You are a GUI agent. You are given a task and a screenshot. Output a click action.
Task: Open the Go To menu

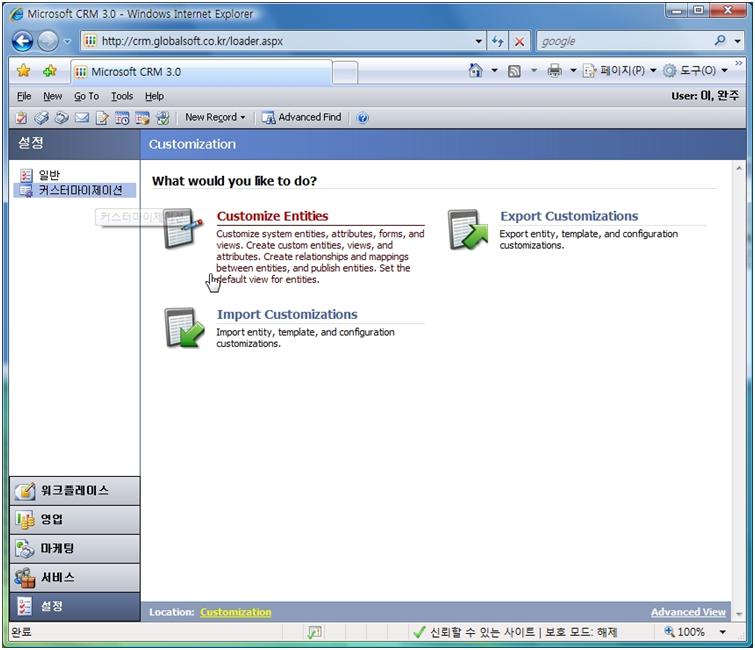[86, 96]
